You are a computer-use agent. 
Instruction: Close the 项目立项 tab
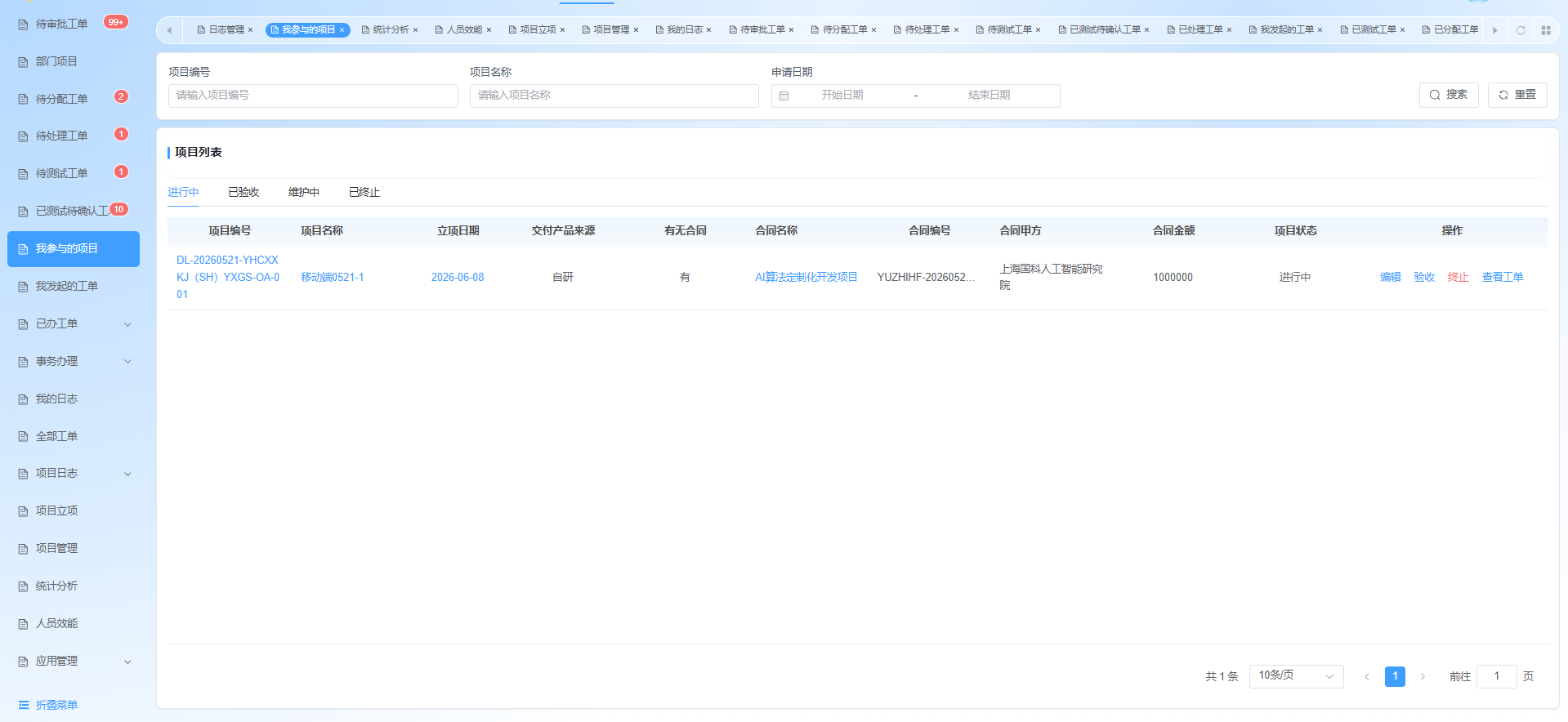pyautogui.click(x=562, y=30)
